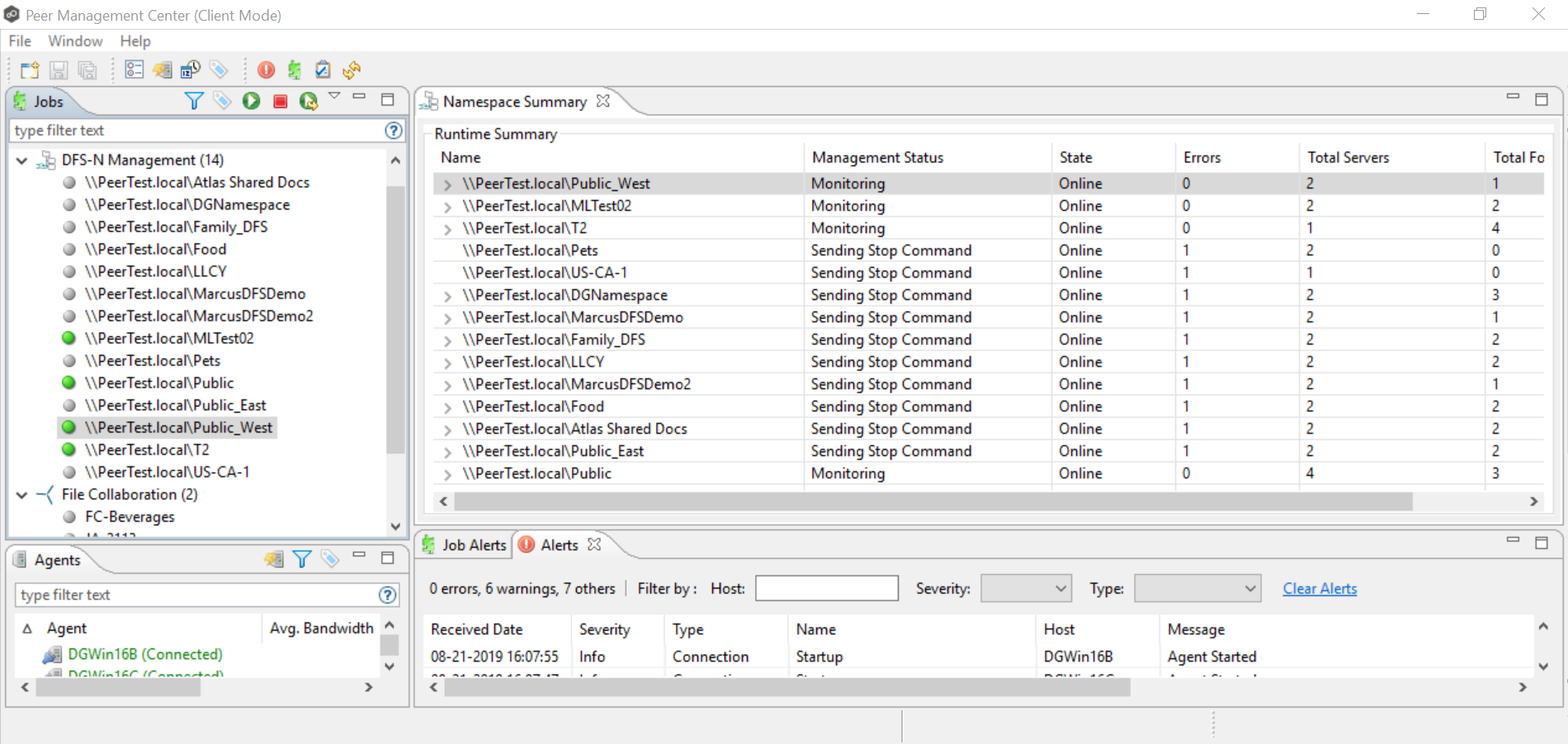Collapse the DFS-N Management tree node

click(22, 160)
